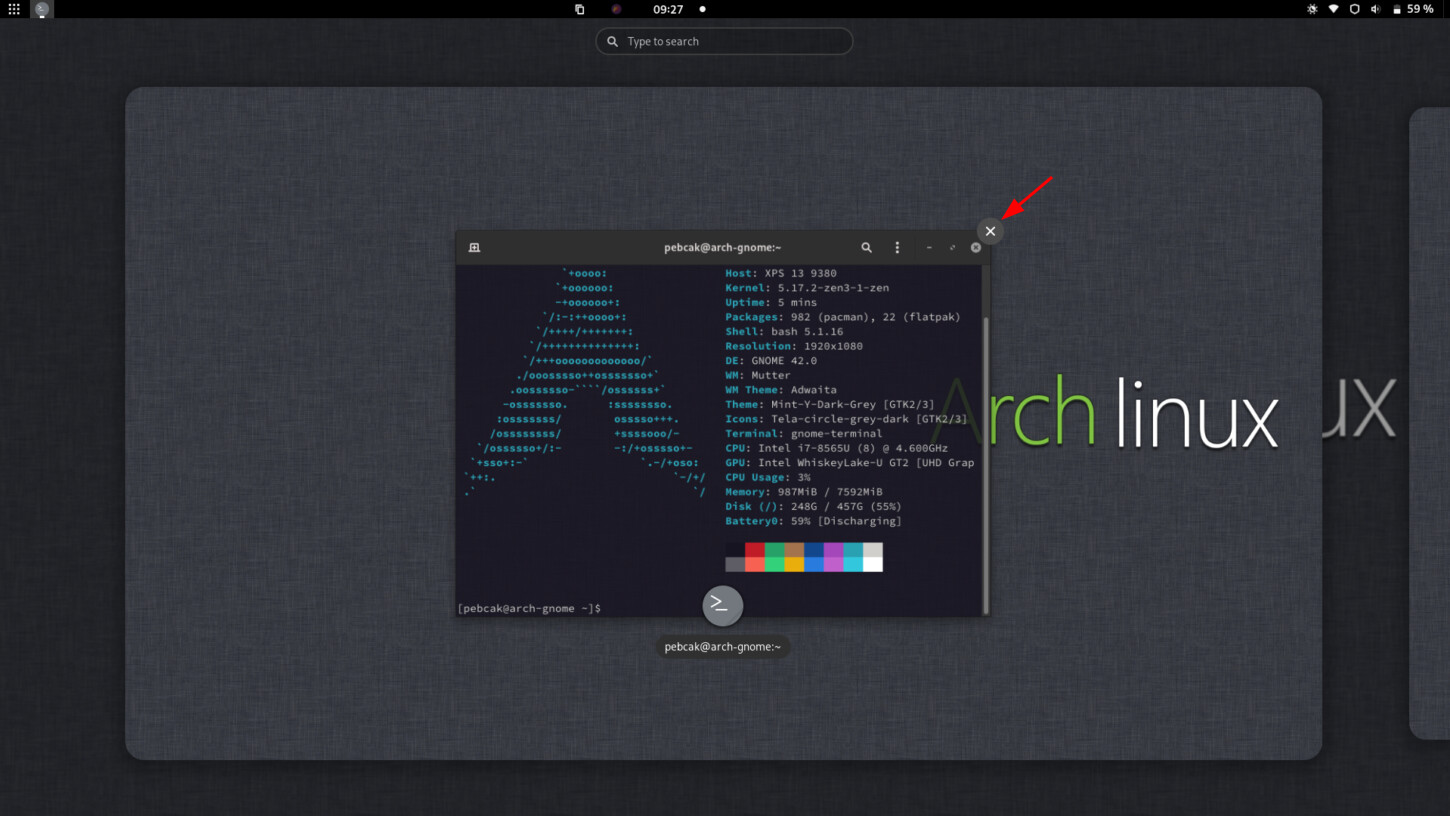Click the dark red circle indicator beside the clock
Viewport: 1450px width, 817px height.
[x=616, y=9]
